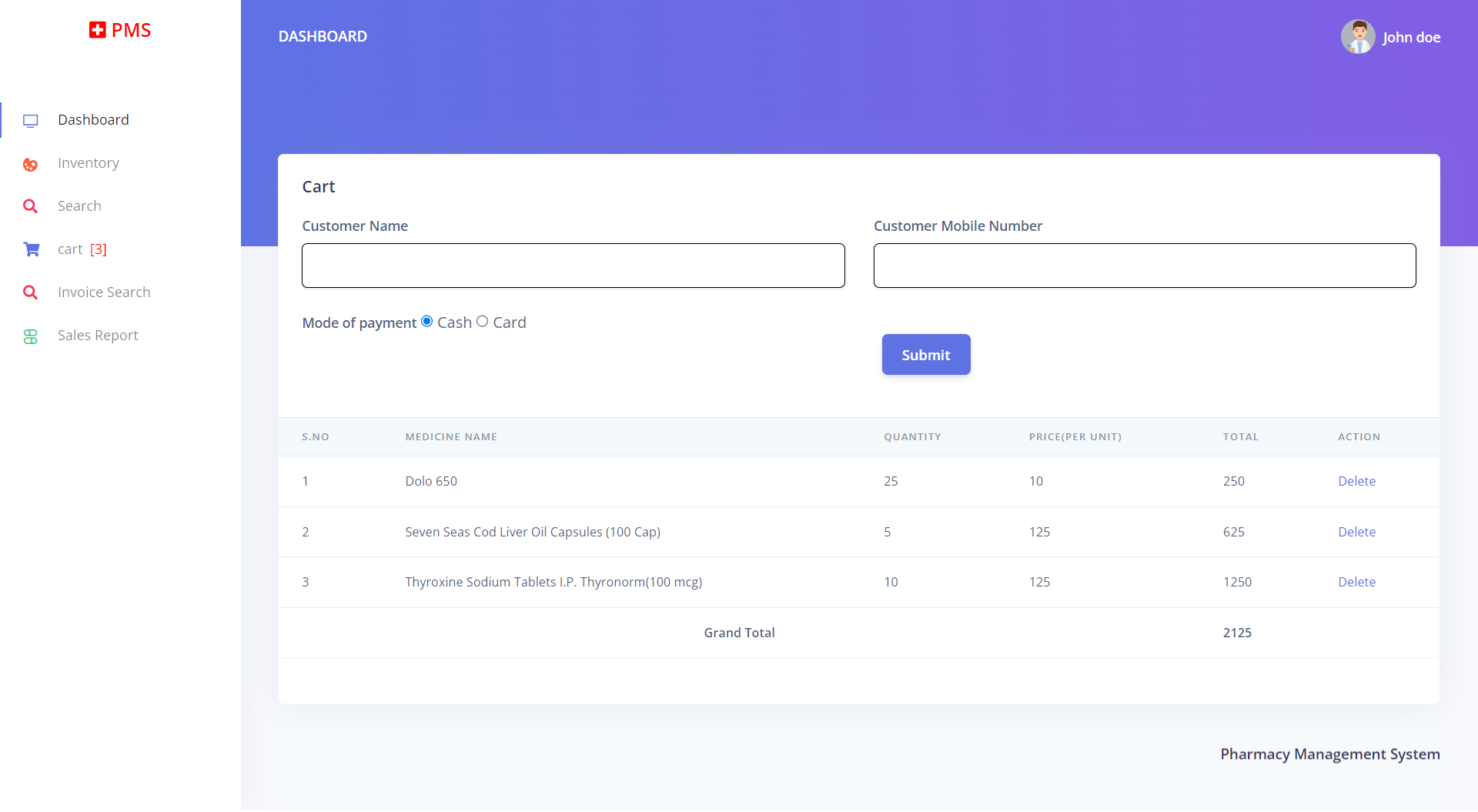
Task: Submit the cart order
Action: [x=925, y=355]
